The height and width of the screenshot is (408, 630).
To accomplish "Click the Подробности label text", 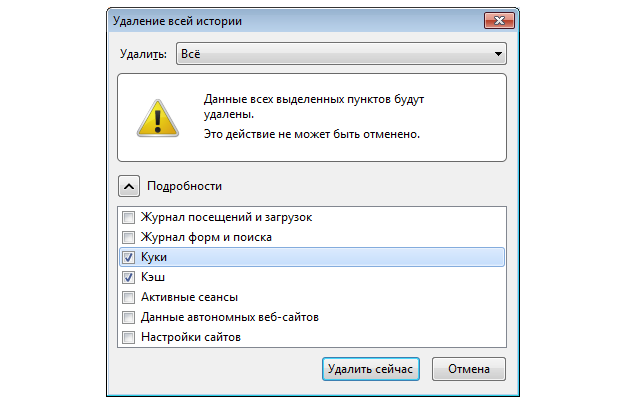I will (184, 186).
